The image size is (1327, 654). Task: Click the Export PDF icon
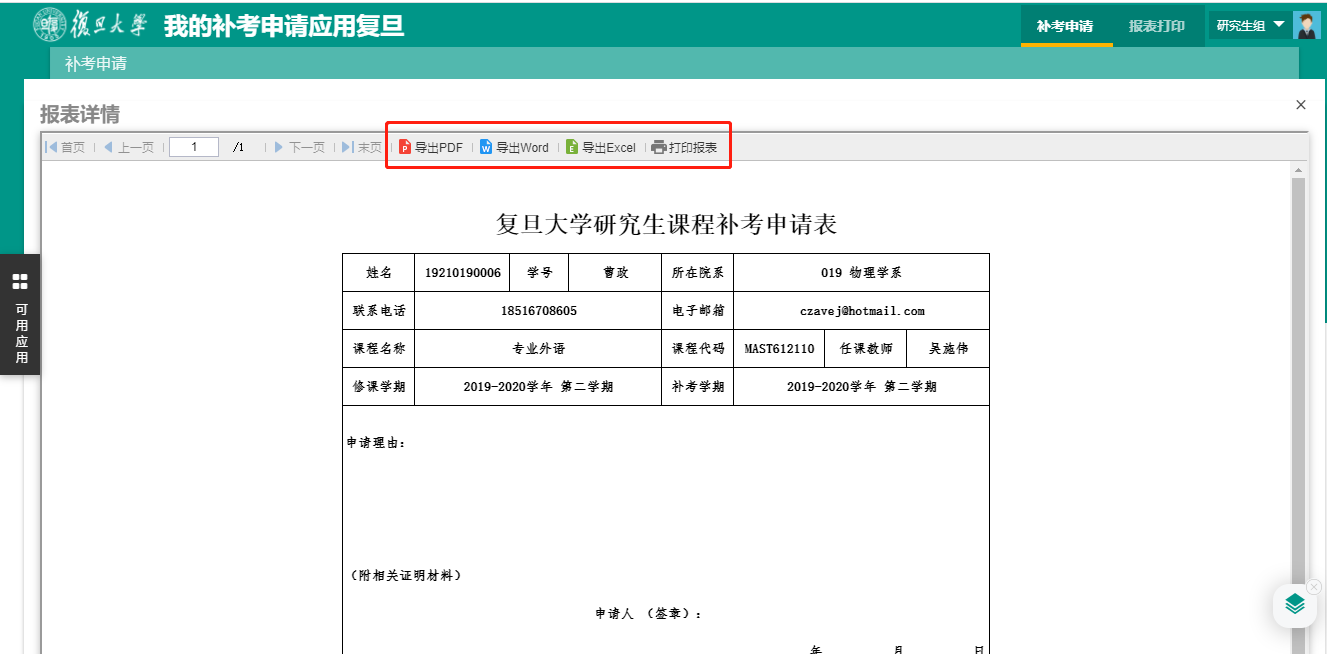point(406,147)
